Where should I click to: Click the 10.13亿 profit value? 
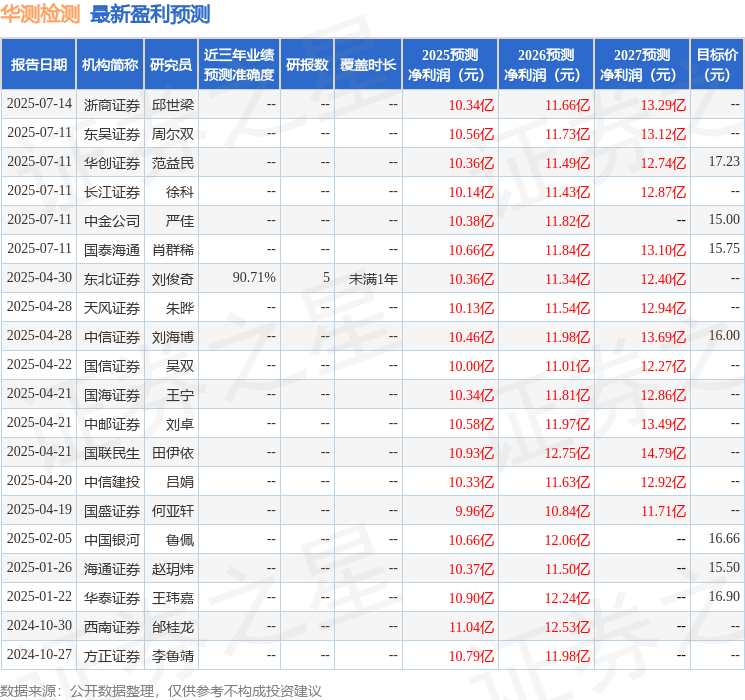click(x=471, y=308)
